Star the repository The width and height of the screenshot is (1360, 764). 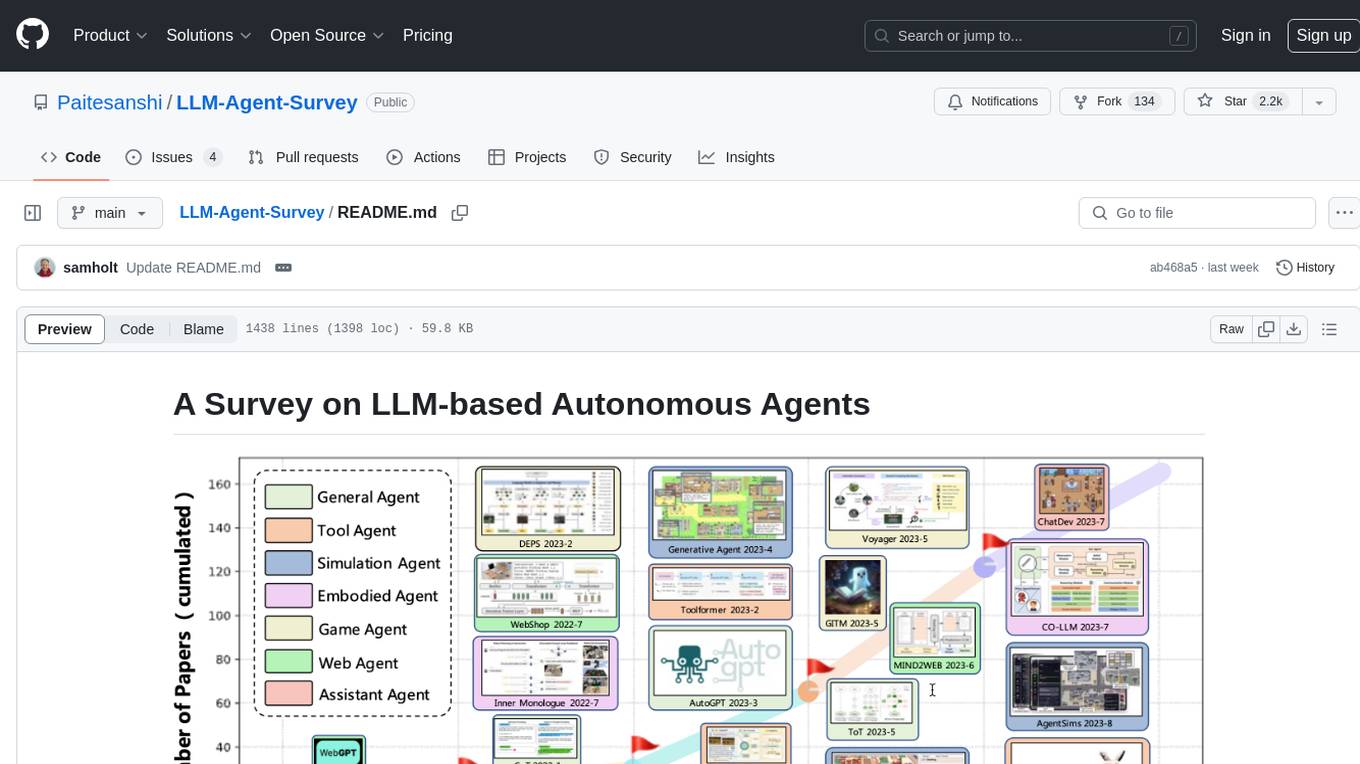coord(1242,102)
